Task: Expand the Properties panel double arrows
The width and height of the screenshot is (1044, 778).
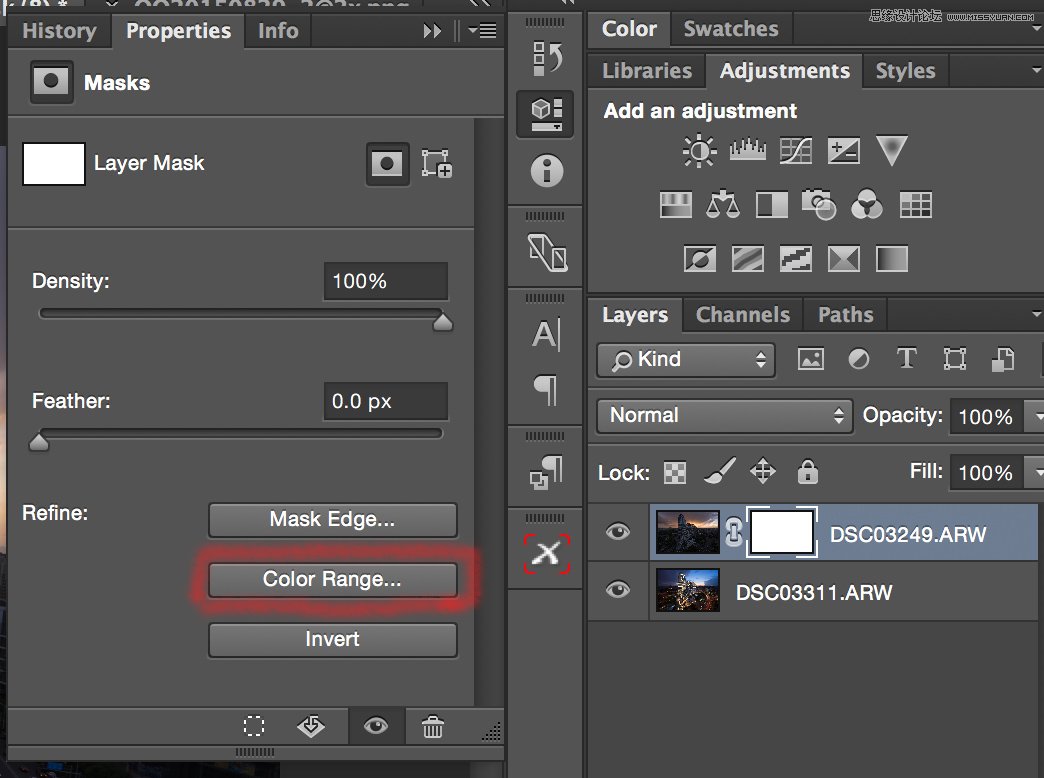Action: point(432,31)
